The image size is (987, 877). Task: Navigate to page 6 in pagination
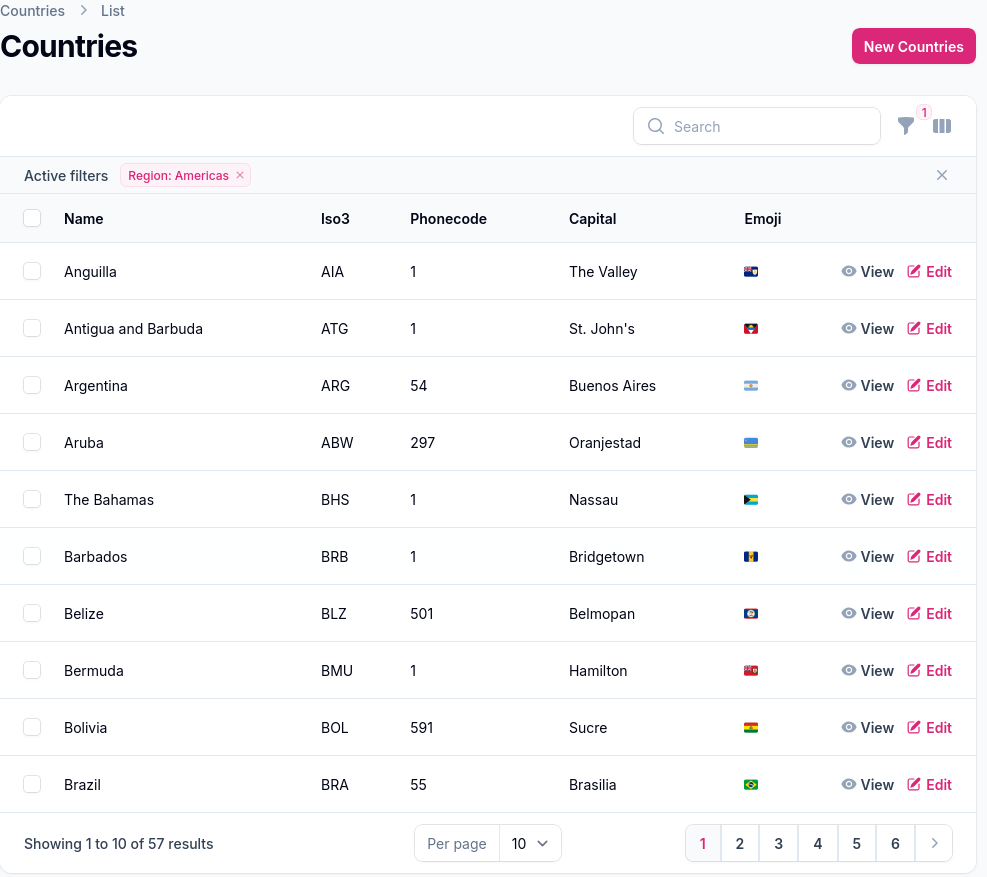click(x=895, y=843)
